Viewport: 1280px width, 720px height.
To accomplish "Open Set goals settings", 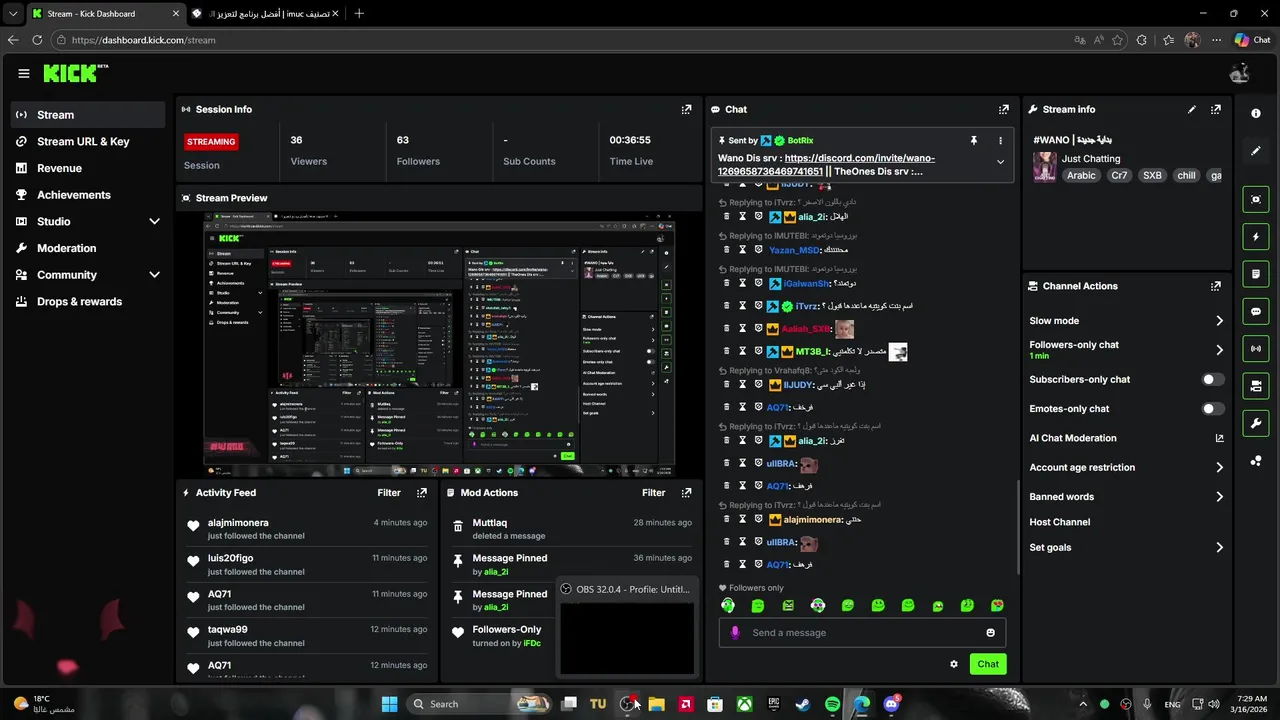I will coord(1126,547).
